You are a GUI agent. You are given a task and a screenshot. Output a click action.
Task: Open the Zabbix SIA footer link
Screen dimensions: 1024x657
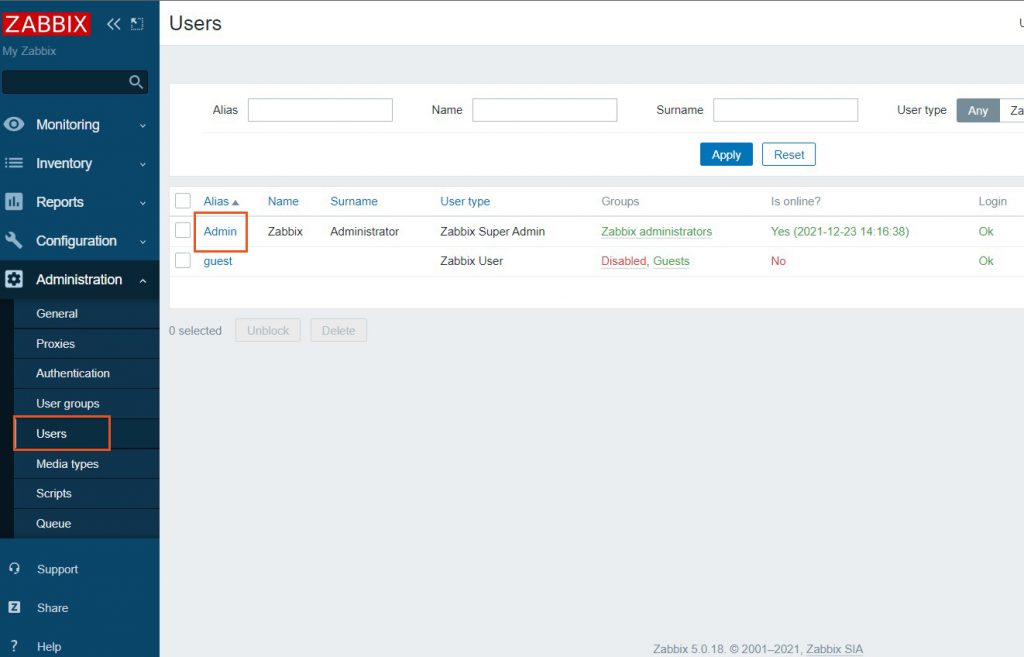coord(835,649)
